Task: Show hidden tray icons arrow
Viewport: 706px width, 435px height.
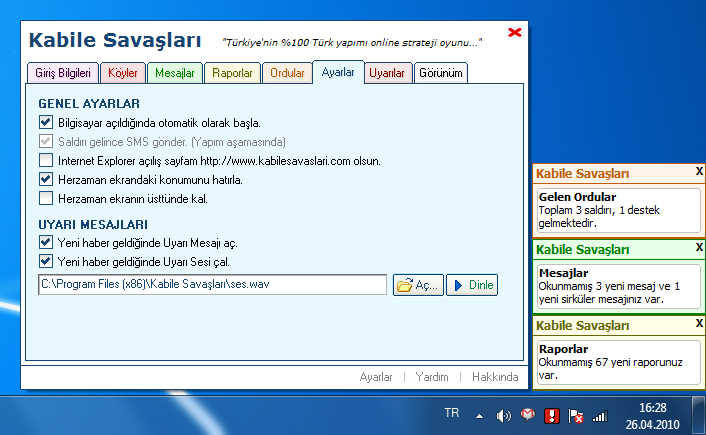Action: click(479, 415)
